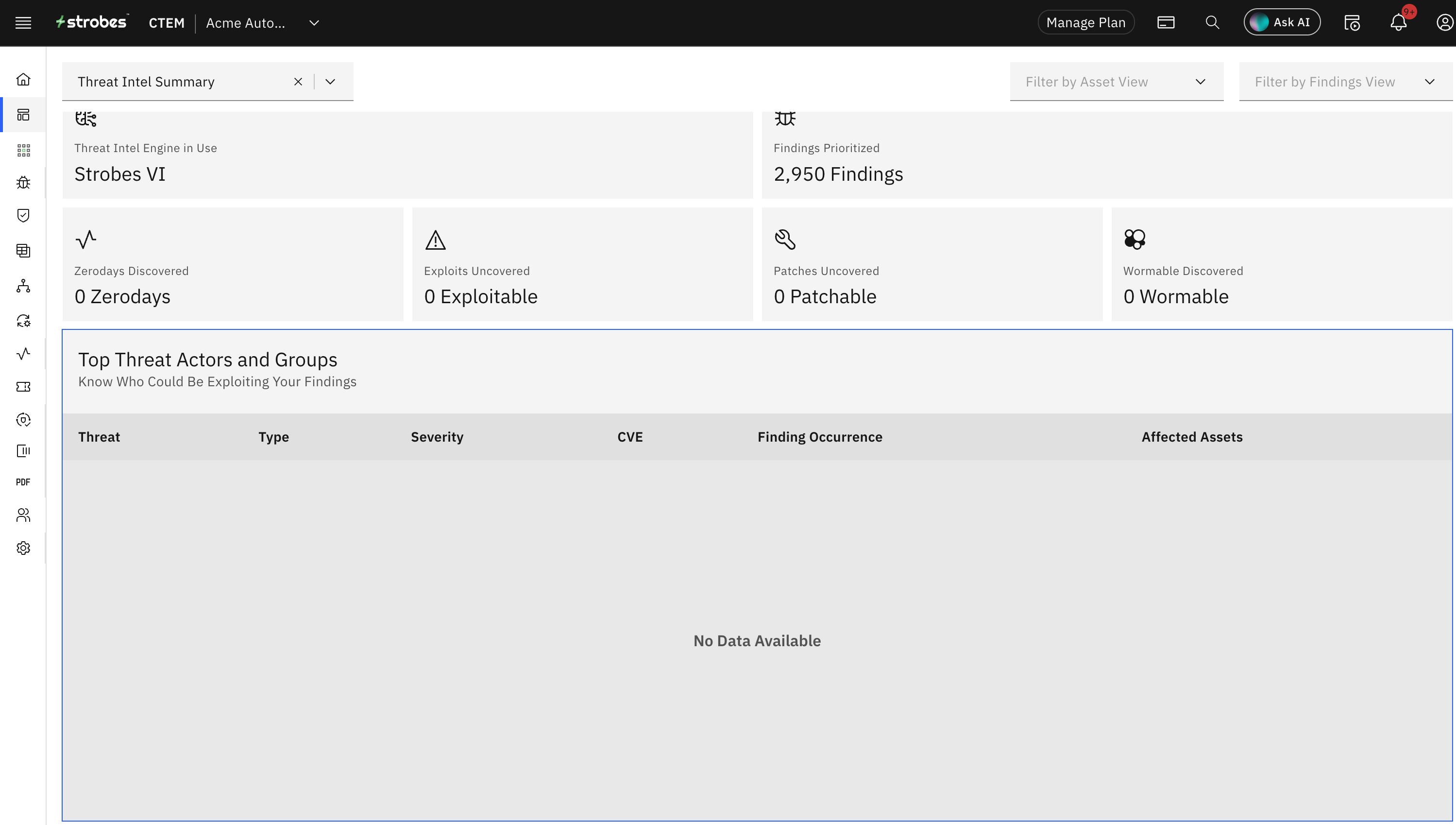This screenshot has height=825, width=1456.
Task: Open the hamburger menu
Action: point(23,23)
